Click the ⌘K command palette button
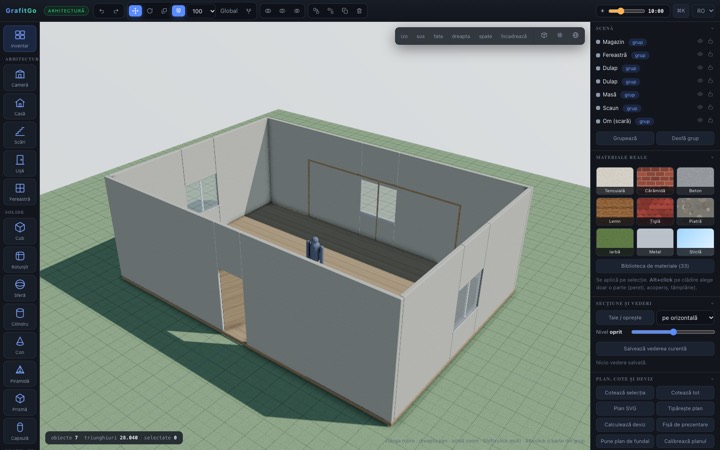The image size is (720, 450). 681,11
